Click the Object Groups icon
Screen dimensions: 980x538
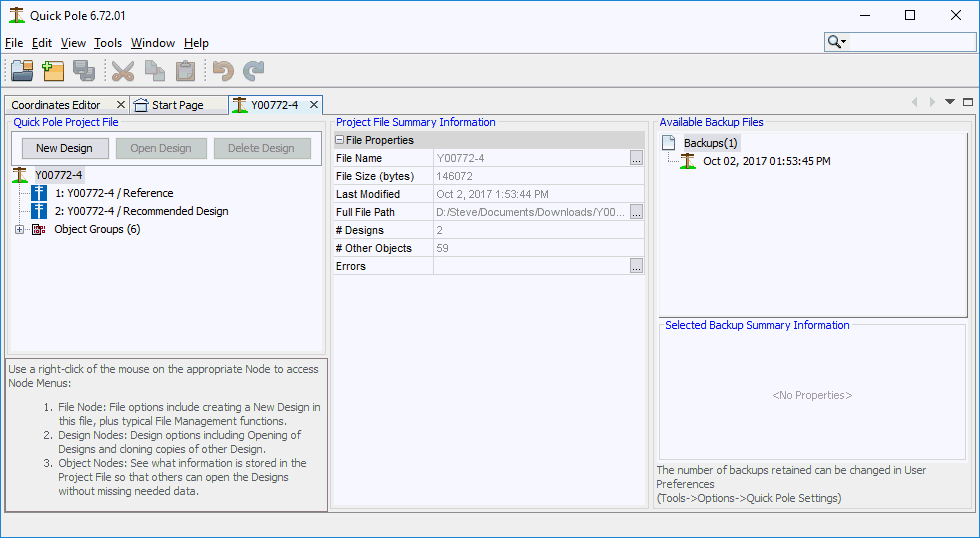pos(39,229)
